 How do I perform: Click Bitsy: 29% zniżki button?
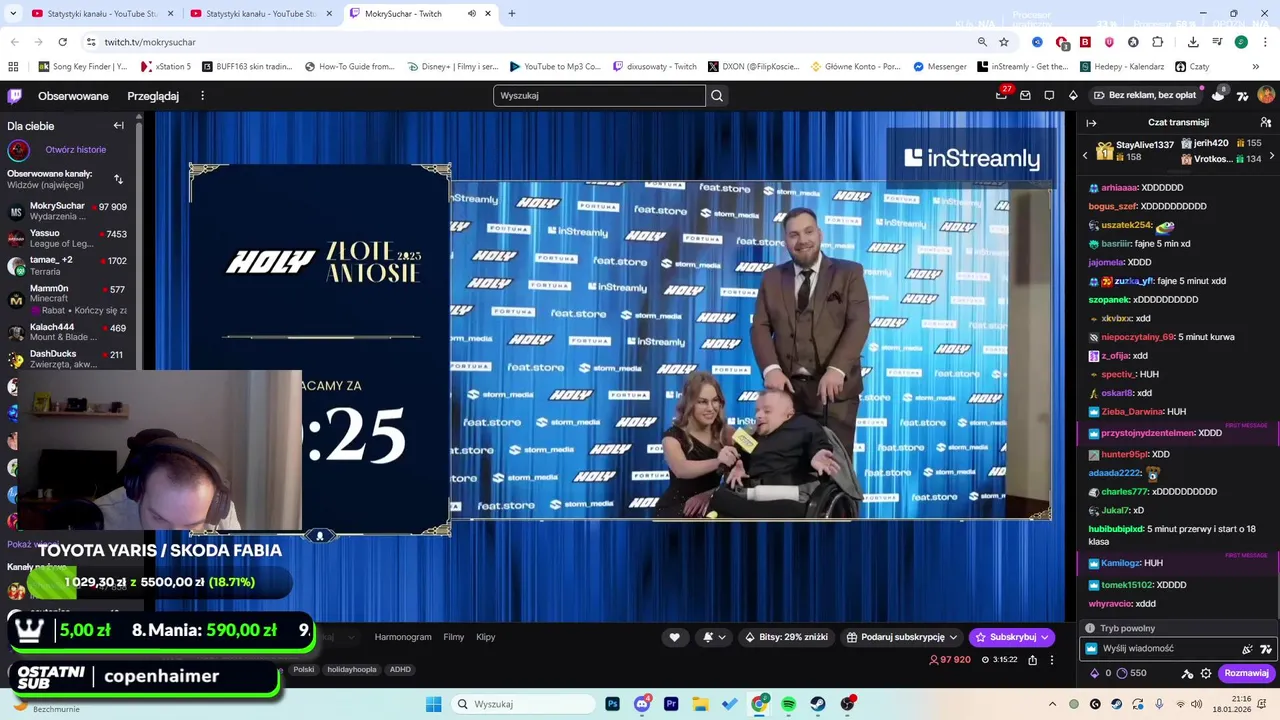(x=786, y=637)
